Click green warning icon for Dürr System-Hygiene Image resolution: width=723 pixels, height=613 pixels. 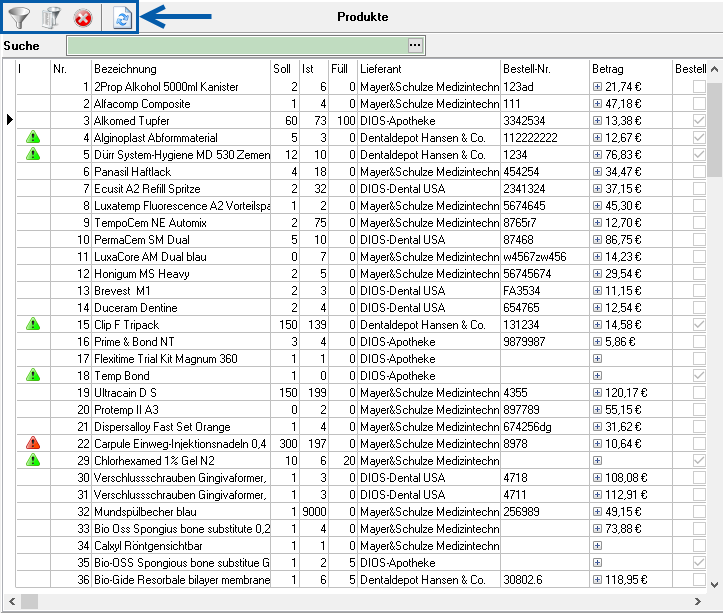(x=33, y=154)
